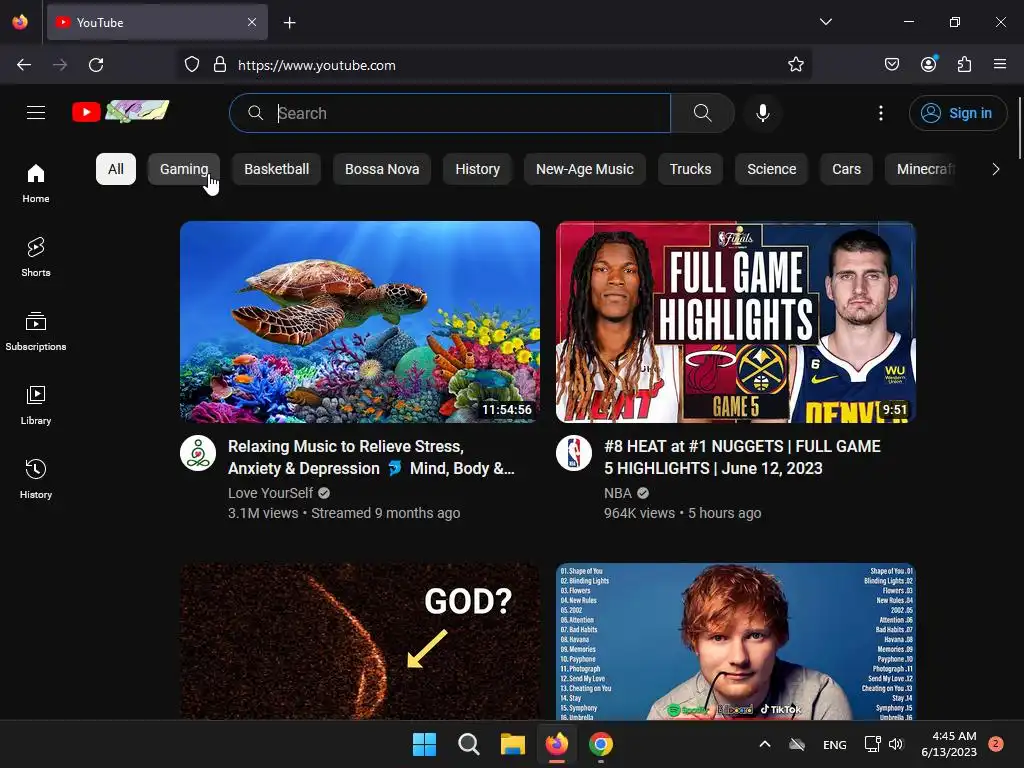
Task: Open Ed Sheeran playlist thumbnail
Action: (736, 641)
